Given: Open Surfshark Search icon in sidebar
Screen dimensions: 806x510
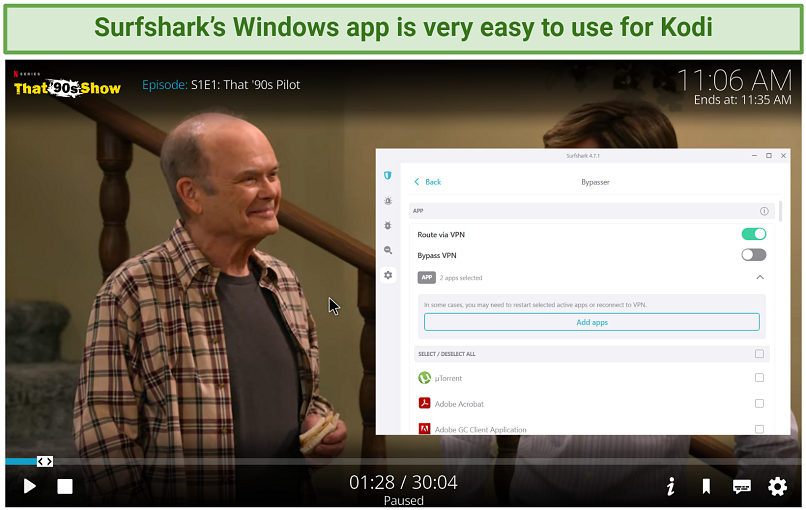Looking at the screenshot, I should point(388,250).
